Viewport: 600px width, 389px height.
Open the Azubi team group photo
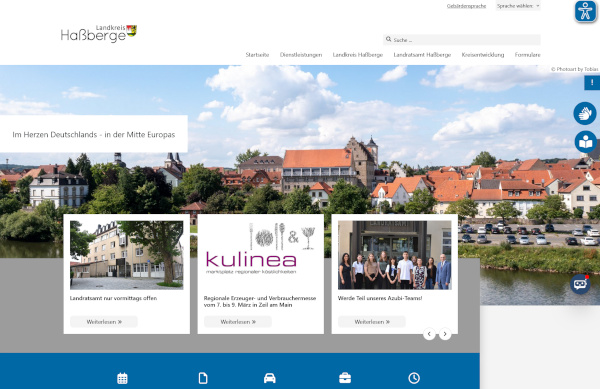point(395,255)
